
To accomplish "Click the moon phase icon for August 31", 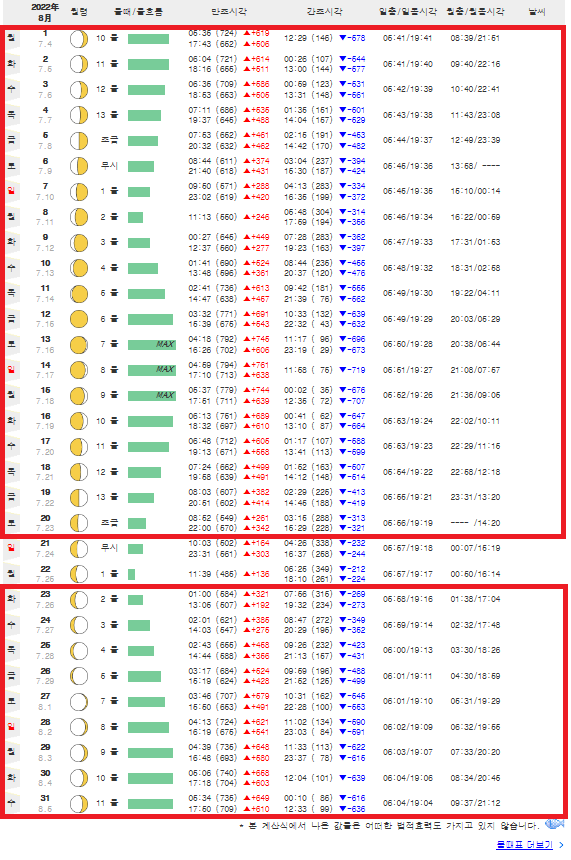I will (x=79, y=804).
